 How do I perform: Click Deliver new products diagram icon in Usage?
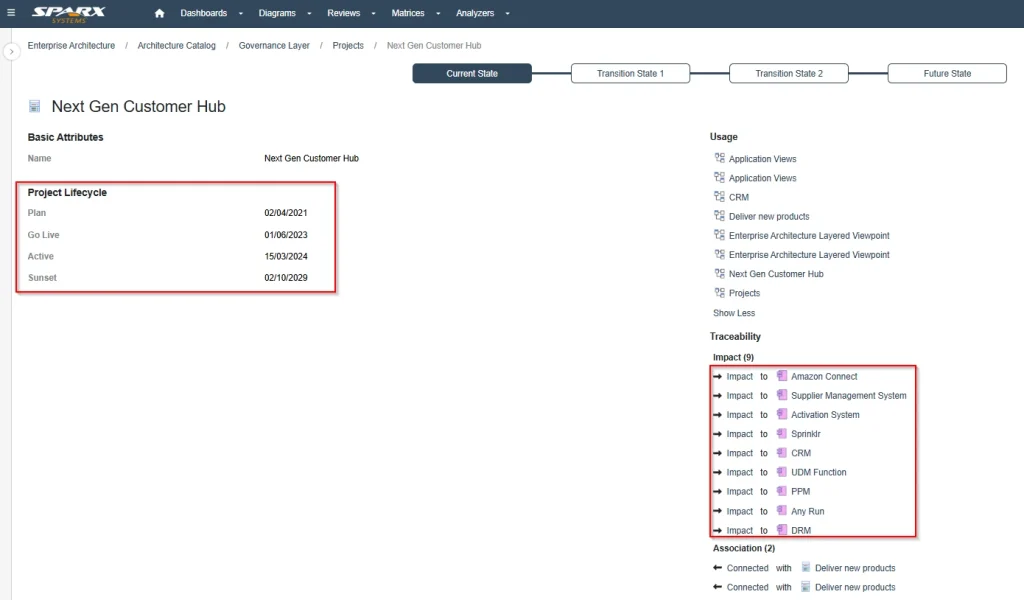pyautogui.click(x=719, y=215)
